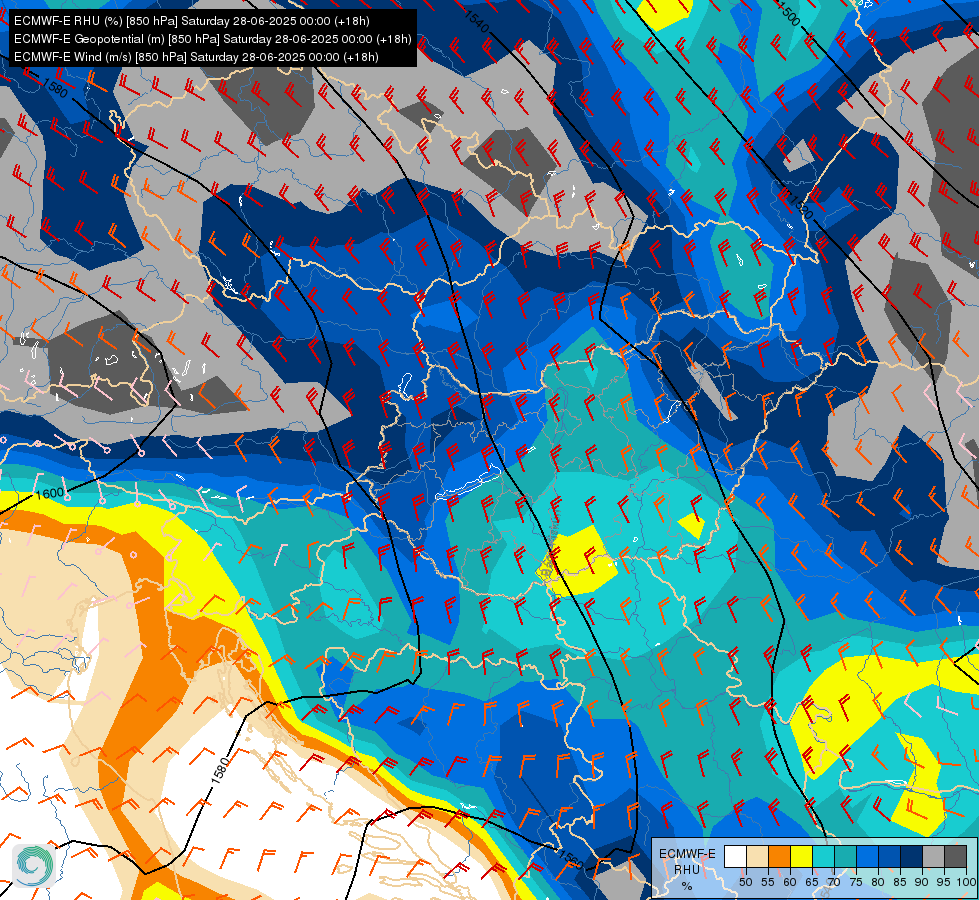Screen dimensions: 979x900
Task: Click the legend value 50
Action: pyautogui.click(x=746, y=882)
